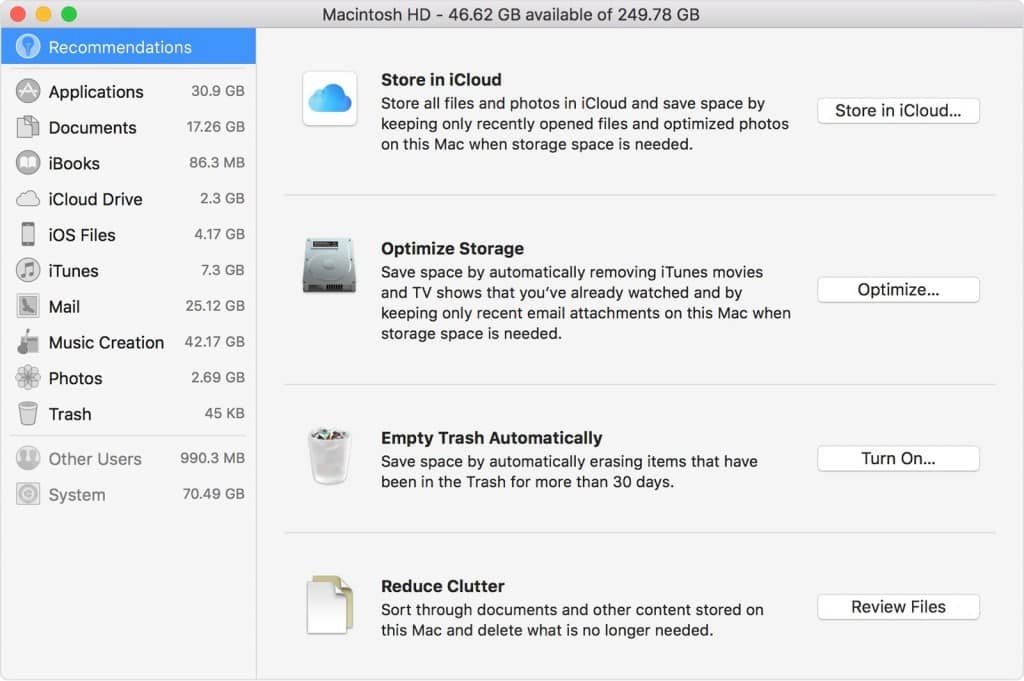Click the Other Users icon
Screen dimensions: 1024x681
tap(28, 459)
